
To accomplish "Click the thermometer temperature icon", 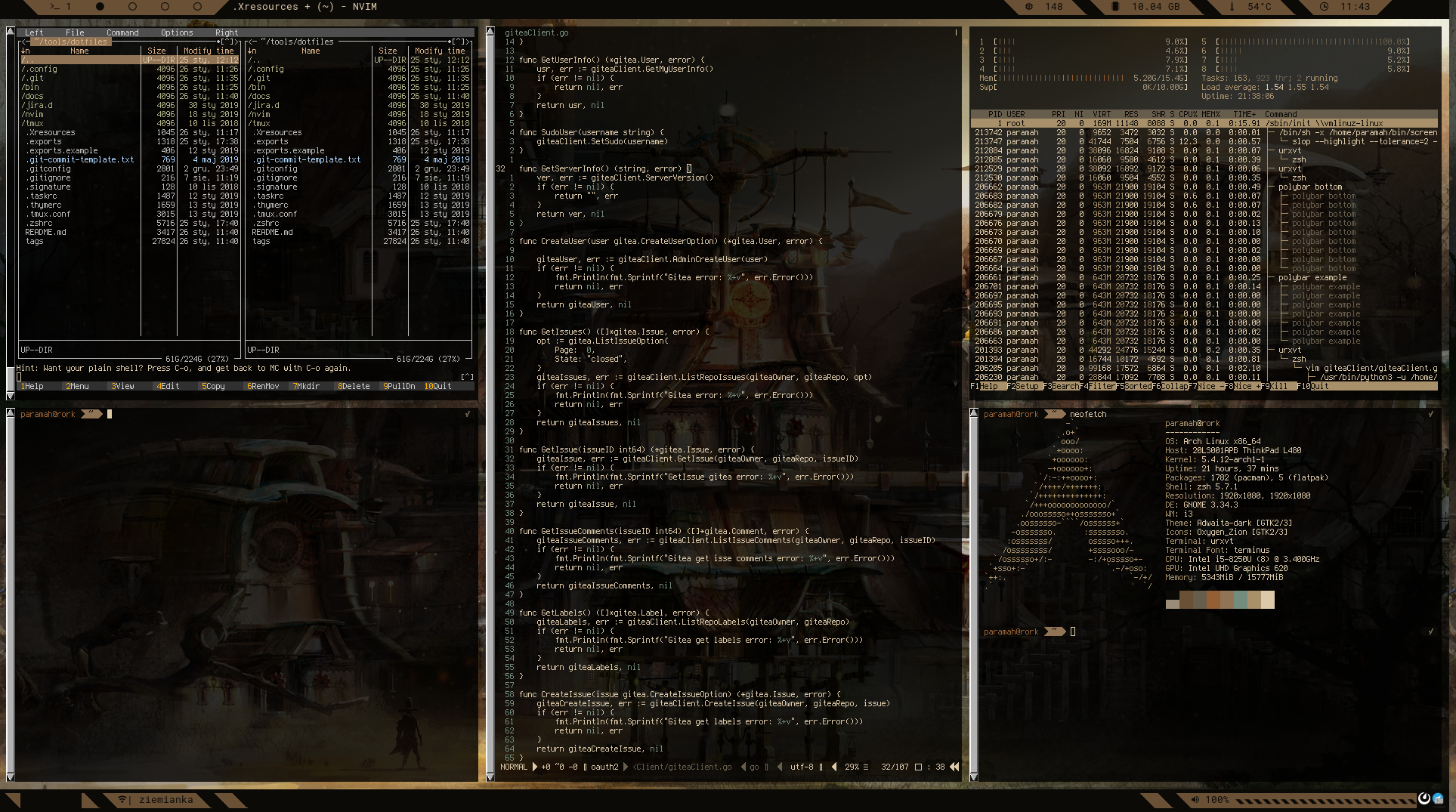I will (x=1232, y=7).
